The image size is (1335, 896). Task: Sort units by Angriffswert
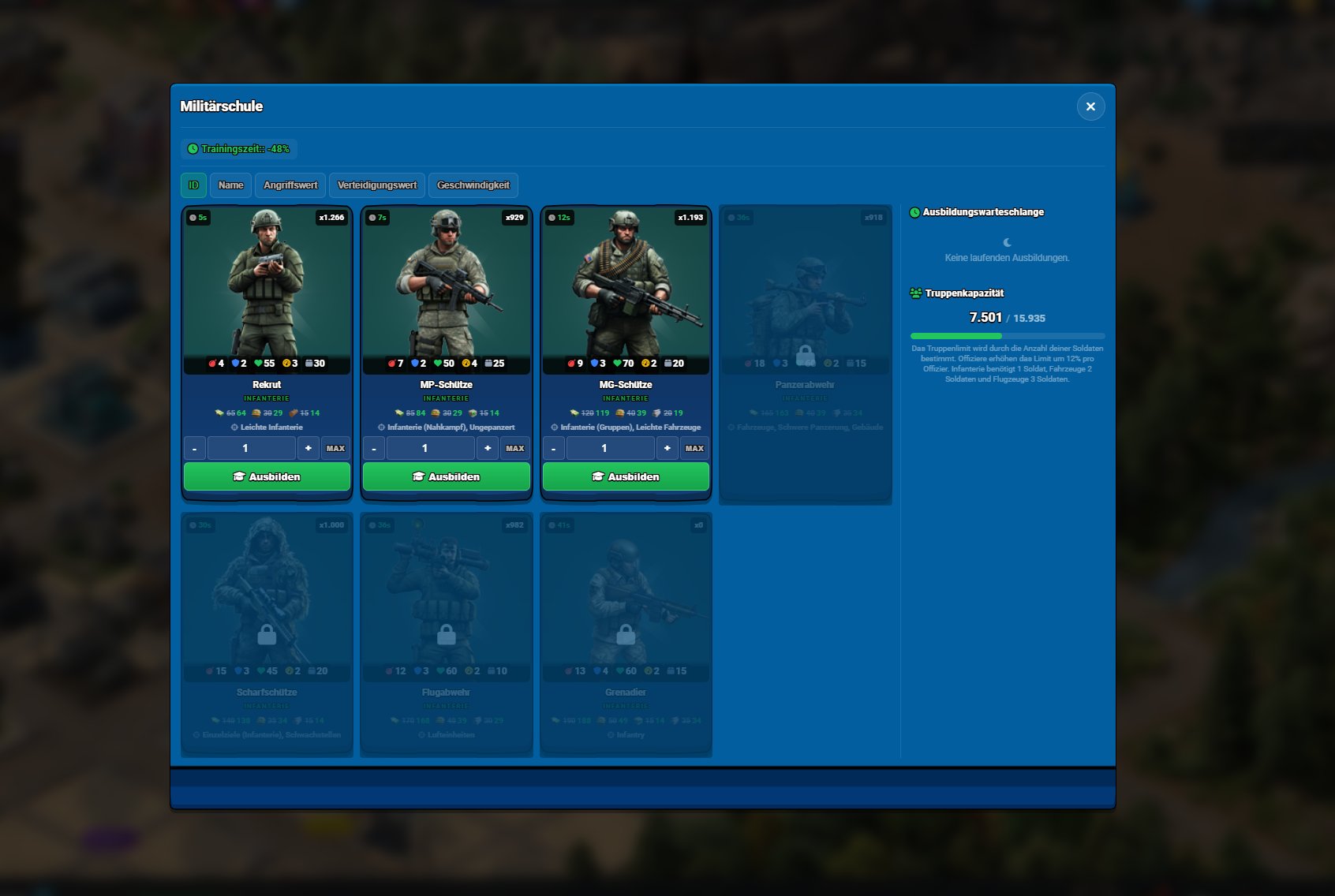290,185
